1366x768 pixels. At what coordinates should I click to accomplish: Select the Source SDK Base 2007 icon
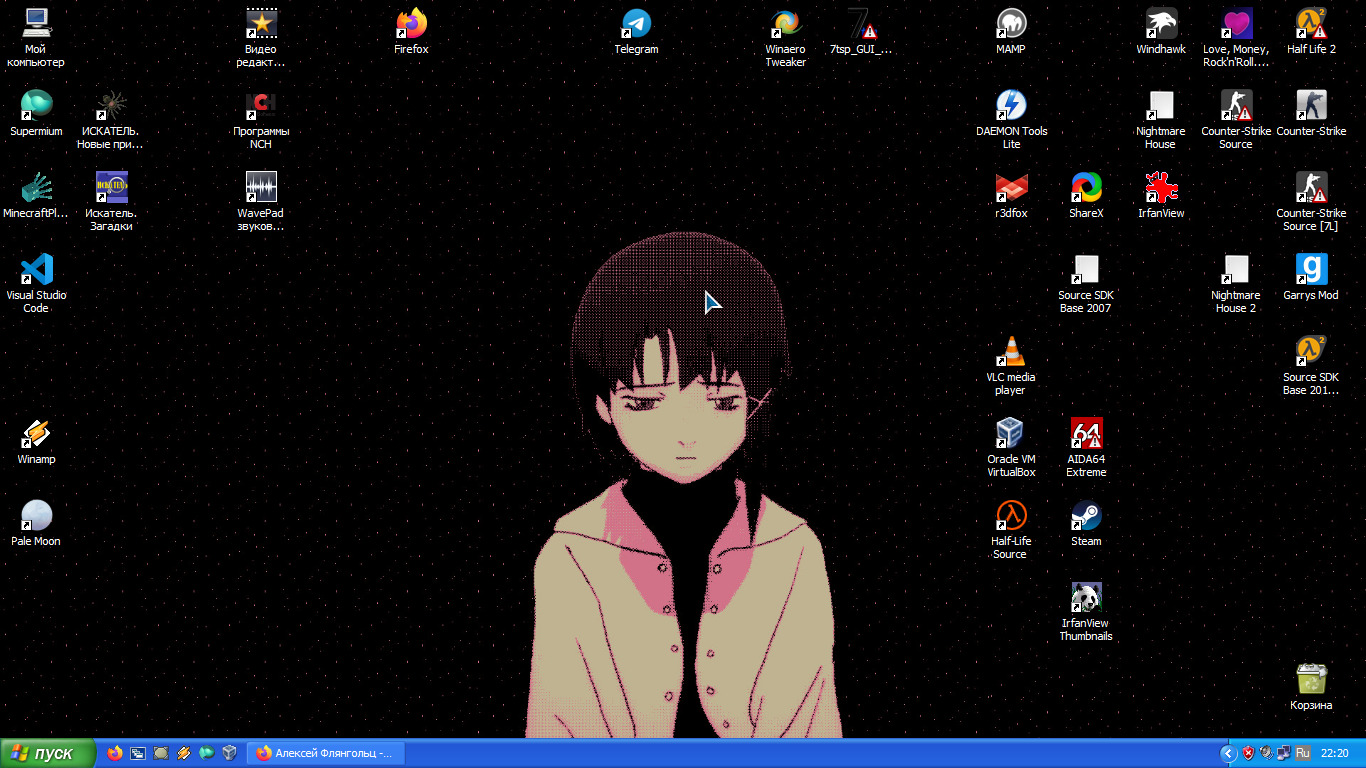pos(1086,284)
